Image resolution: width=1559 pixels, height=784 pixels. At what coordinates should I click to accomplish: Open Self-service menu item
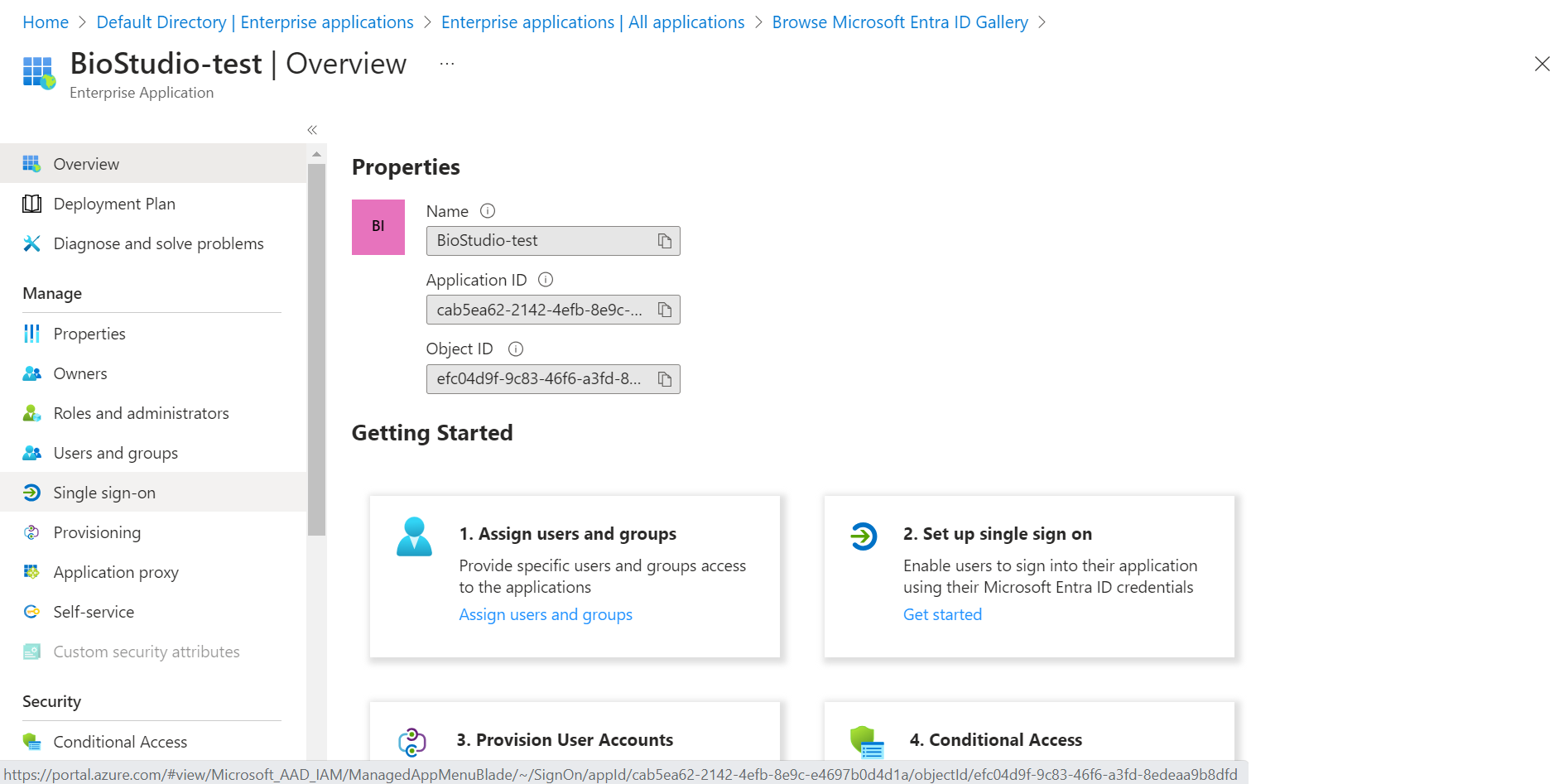(153, 612)
